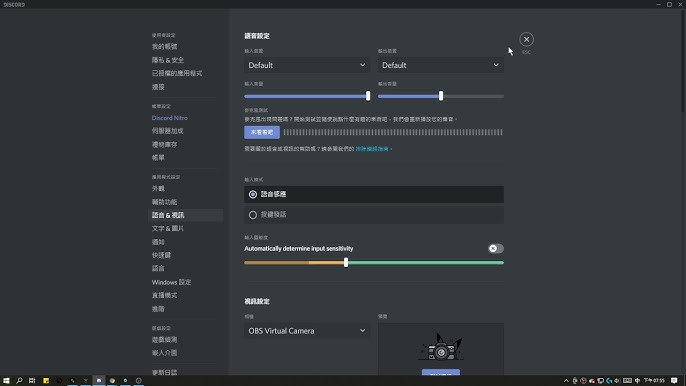
Task: Open the output device Default dropdown
Action: click(x=441, y=65)
